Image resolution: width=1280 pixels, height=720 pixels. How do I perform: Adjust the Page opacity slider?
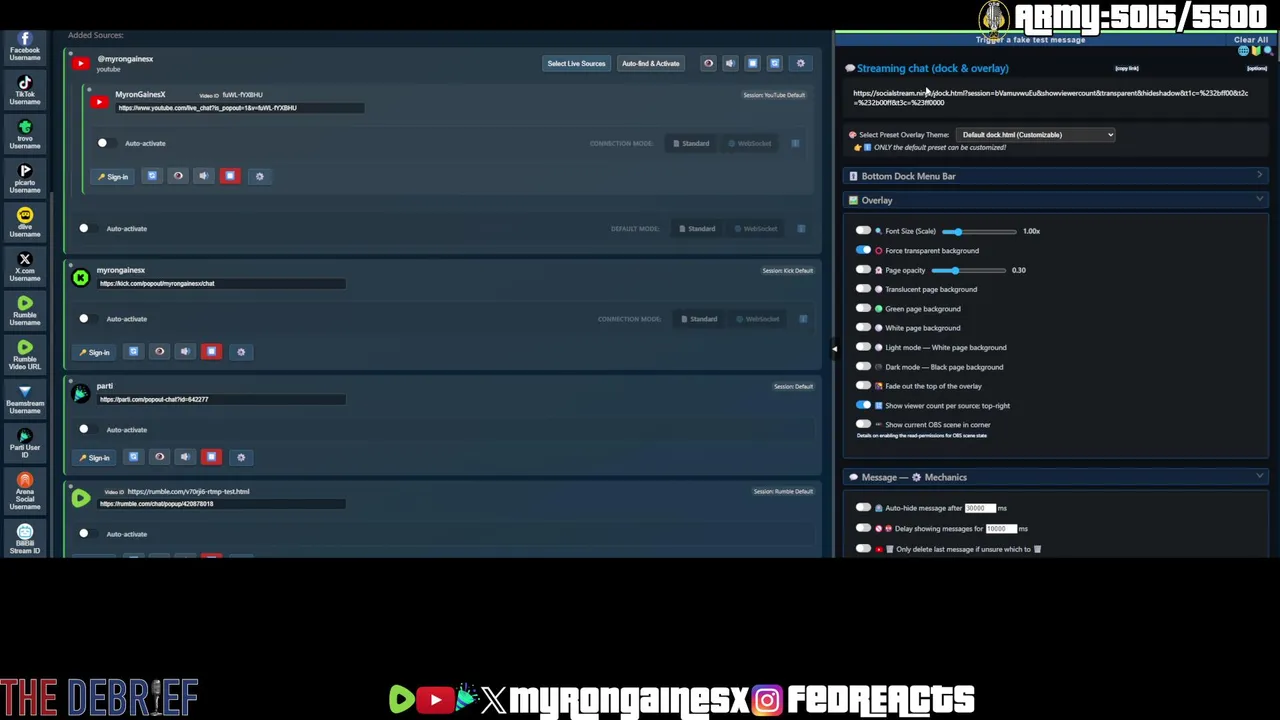click(968, 270)
